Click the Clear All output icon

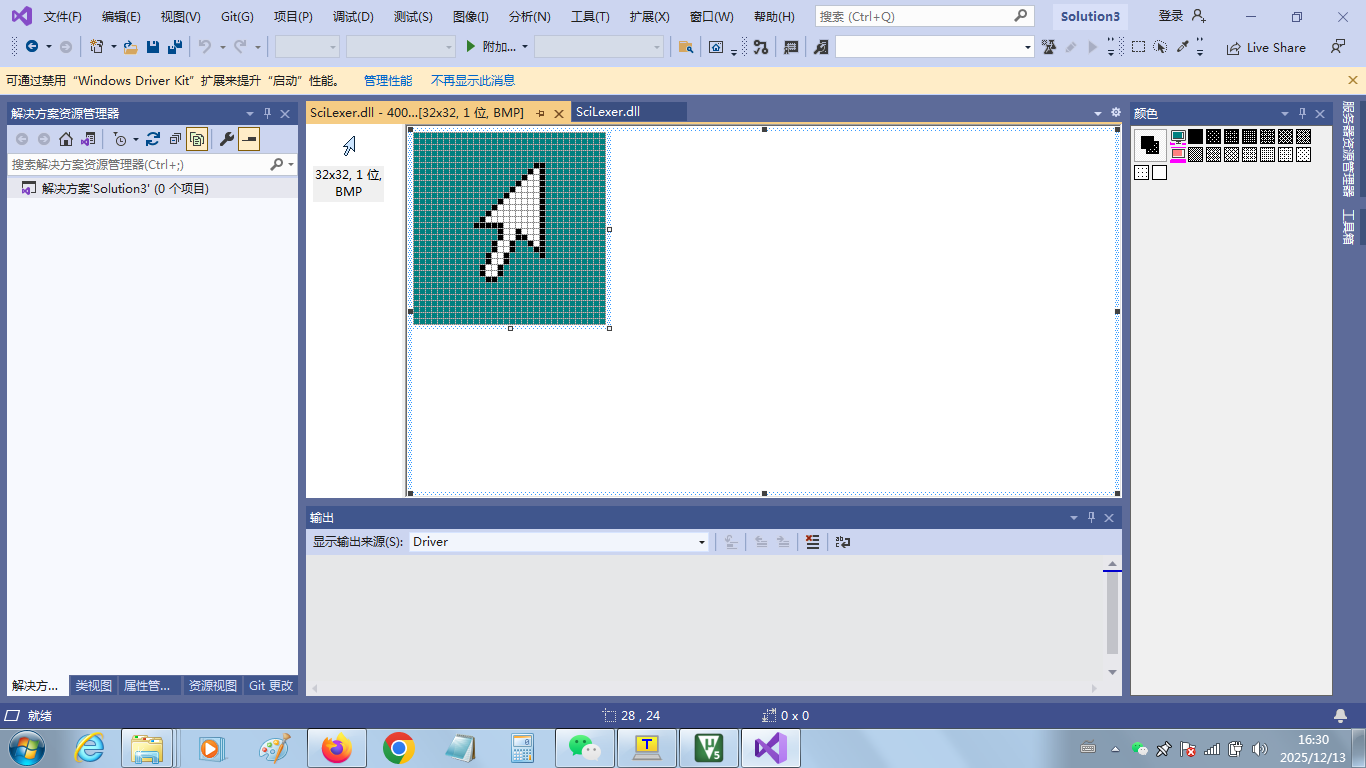pos(812,542)
